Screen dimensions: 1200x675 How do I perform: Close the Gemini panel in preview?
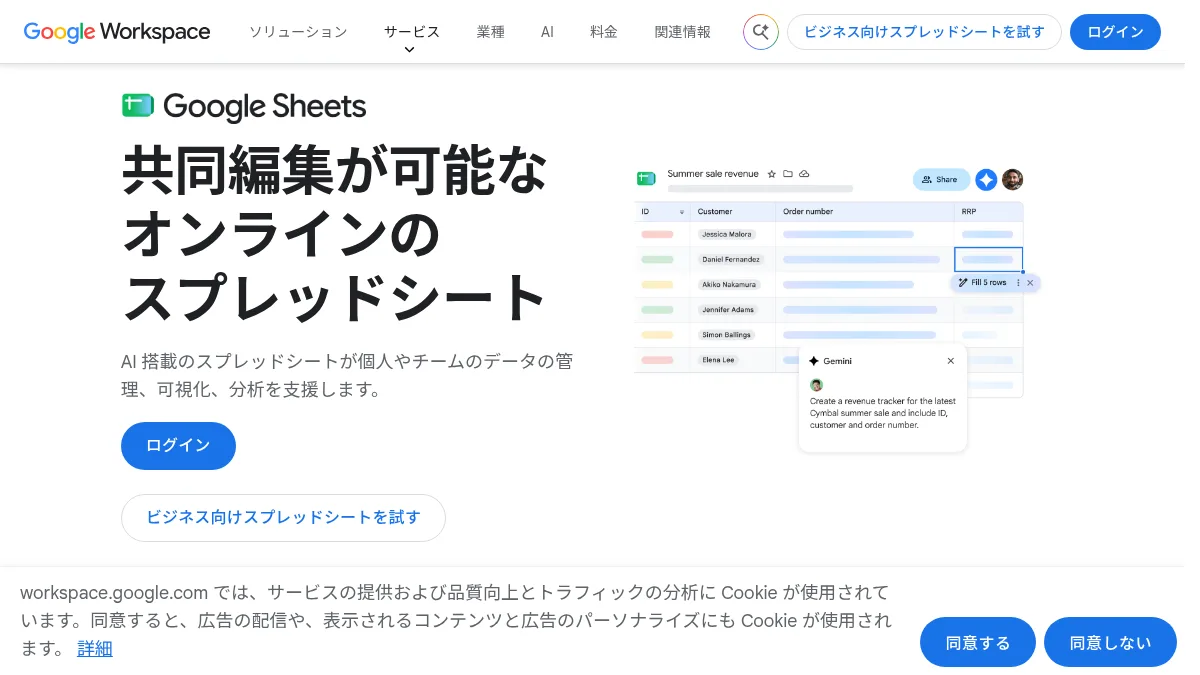pyautogui.click(x=950, y=361)
